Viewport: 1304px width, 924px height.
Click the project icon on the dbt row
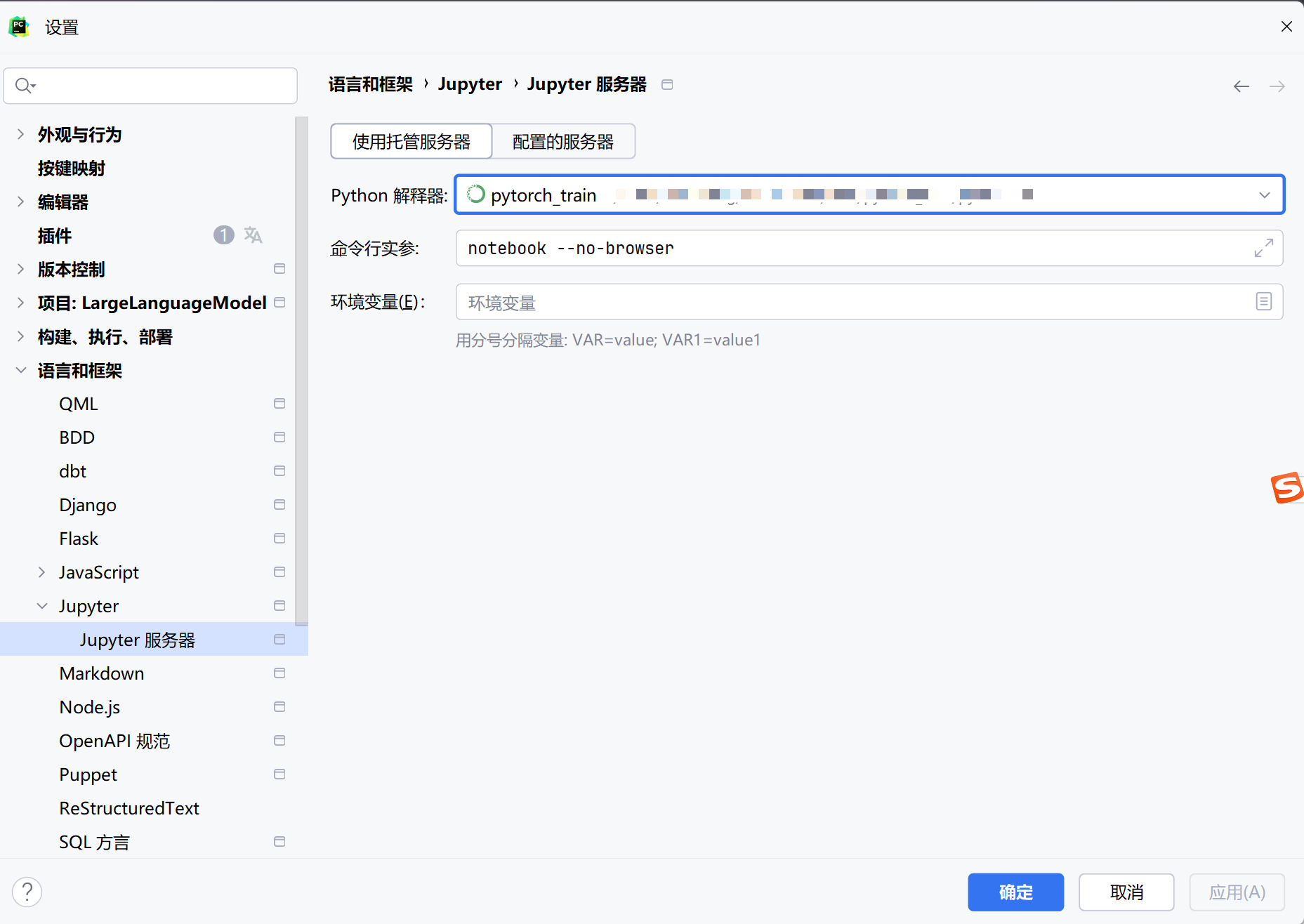coord(279,471)
